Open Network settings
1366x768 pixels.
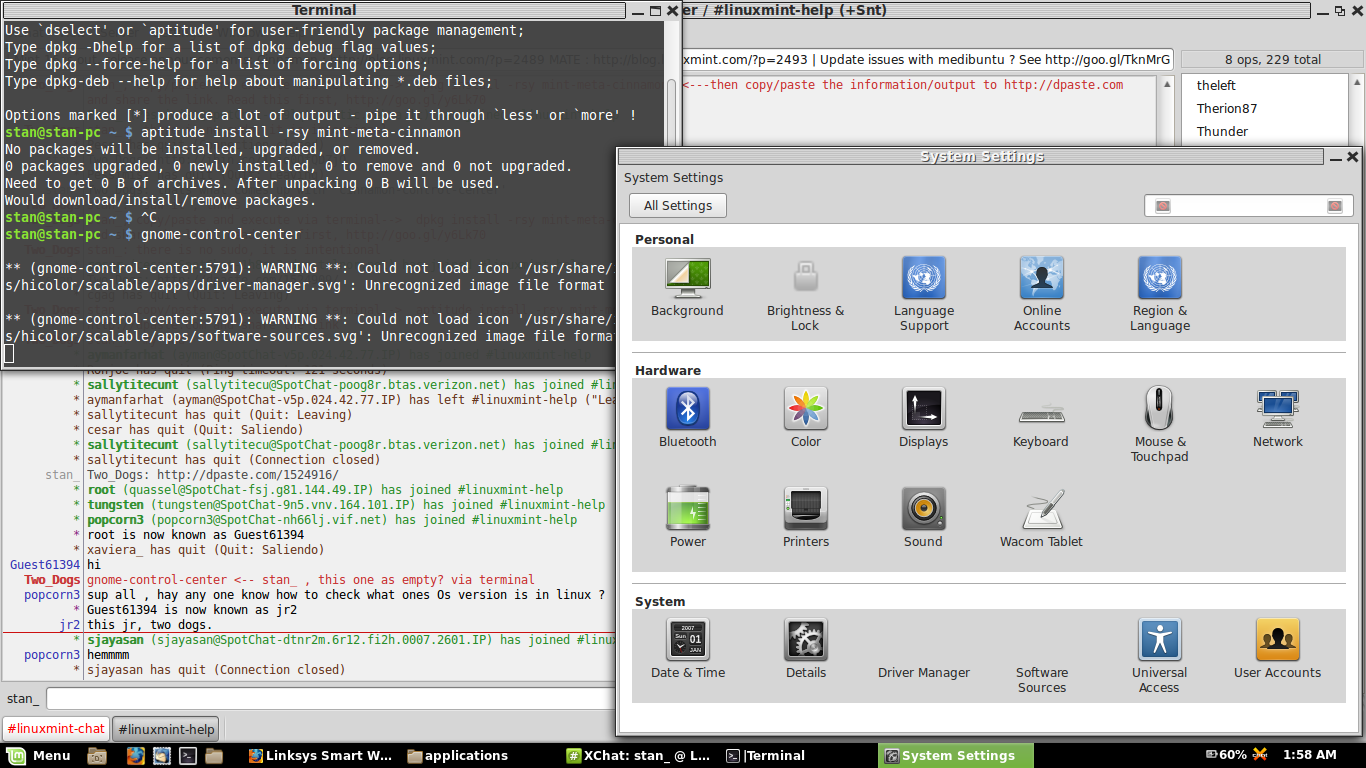pyautogui.click(x=1277, y=418)
